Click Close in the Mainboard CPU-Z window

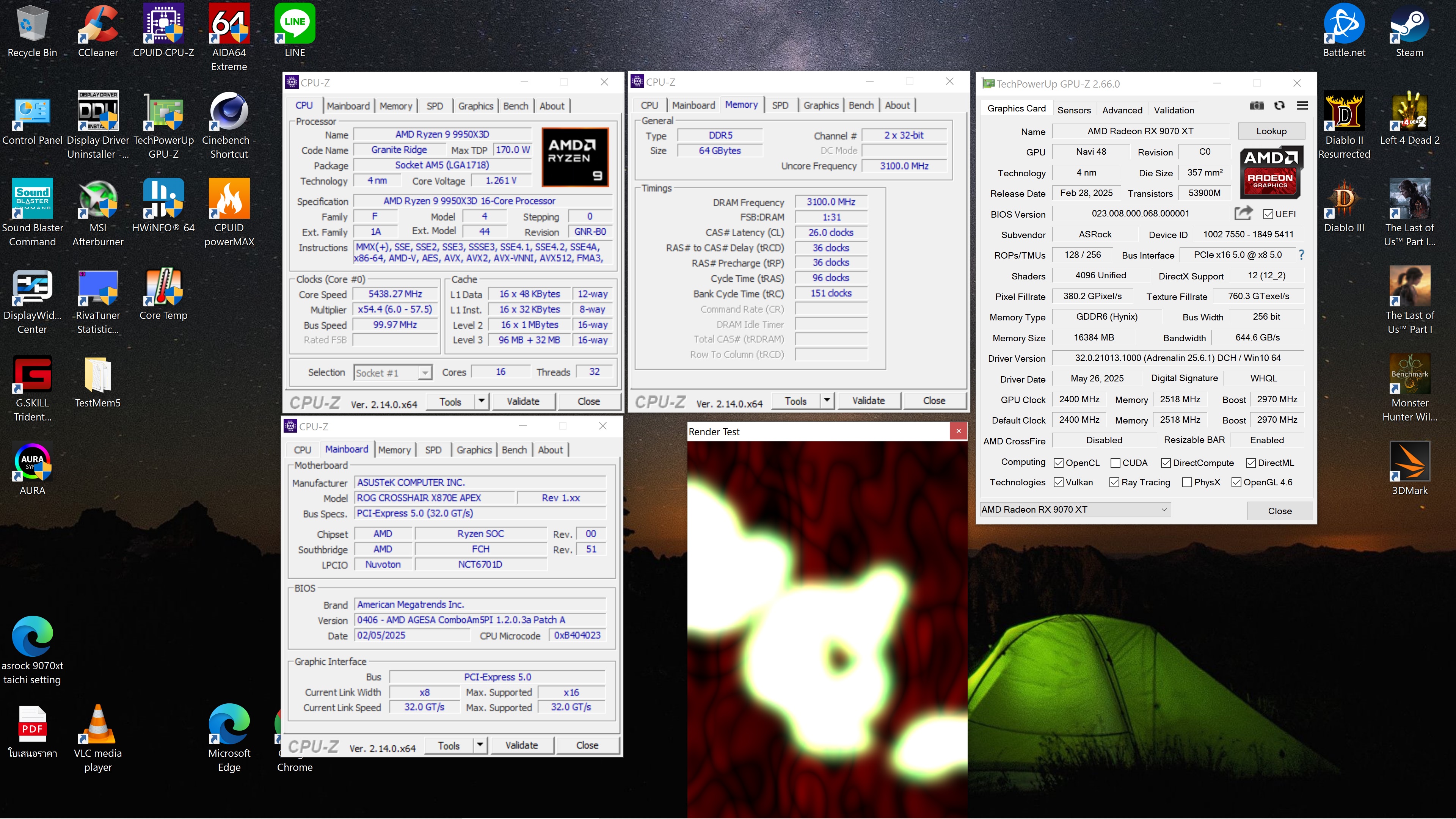point(587,745)
